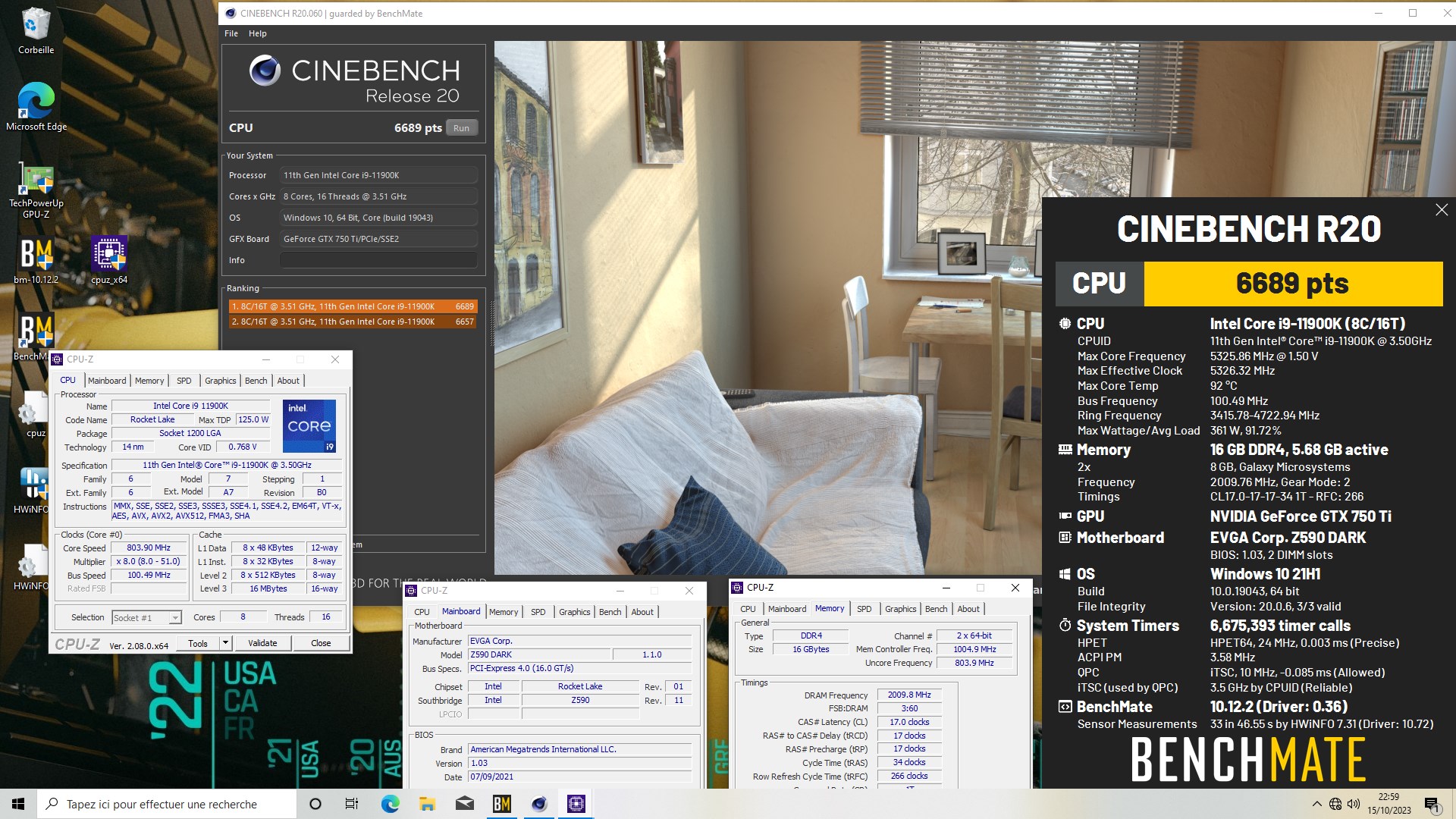Open Graphics tab in right CPU-Z window
This screenshot has width=1456, height=819.
tap(901, 609)
